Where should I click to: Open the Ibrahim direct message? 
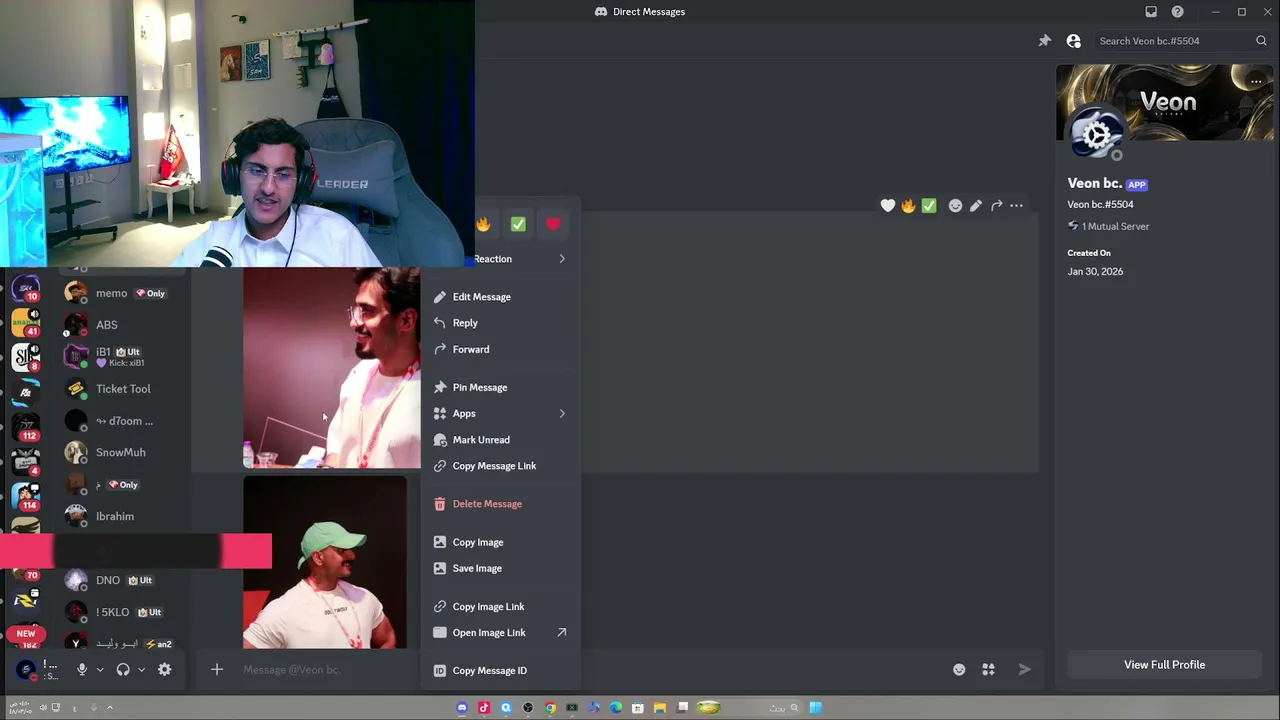coord(125,516)
